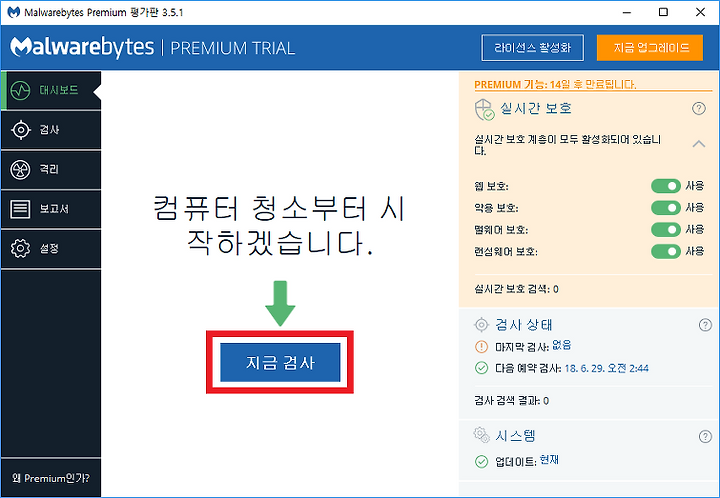Screen dimensions: 720x498
Task: Click the reports list icon
Action: click(x=21, y=209)
